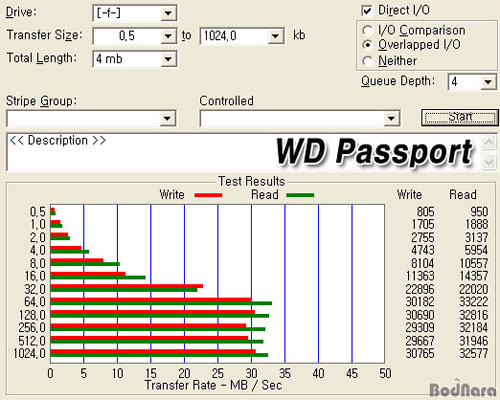This screenshot has width=500, height=400.
Task: Click the read value 33222
Action: tap(474, 302)
